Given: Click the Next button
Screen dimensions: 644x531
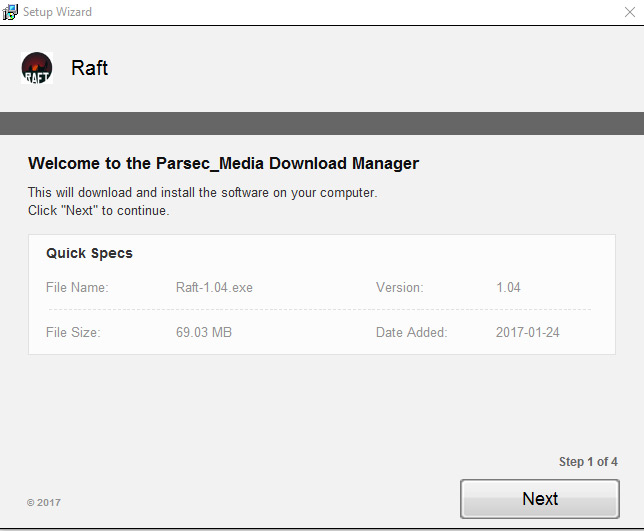Looking at the screenshot, I should [x=540, y=499].
